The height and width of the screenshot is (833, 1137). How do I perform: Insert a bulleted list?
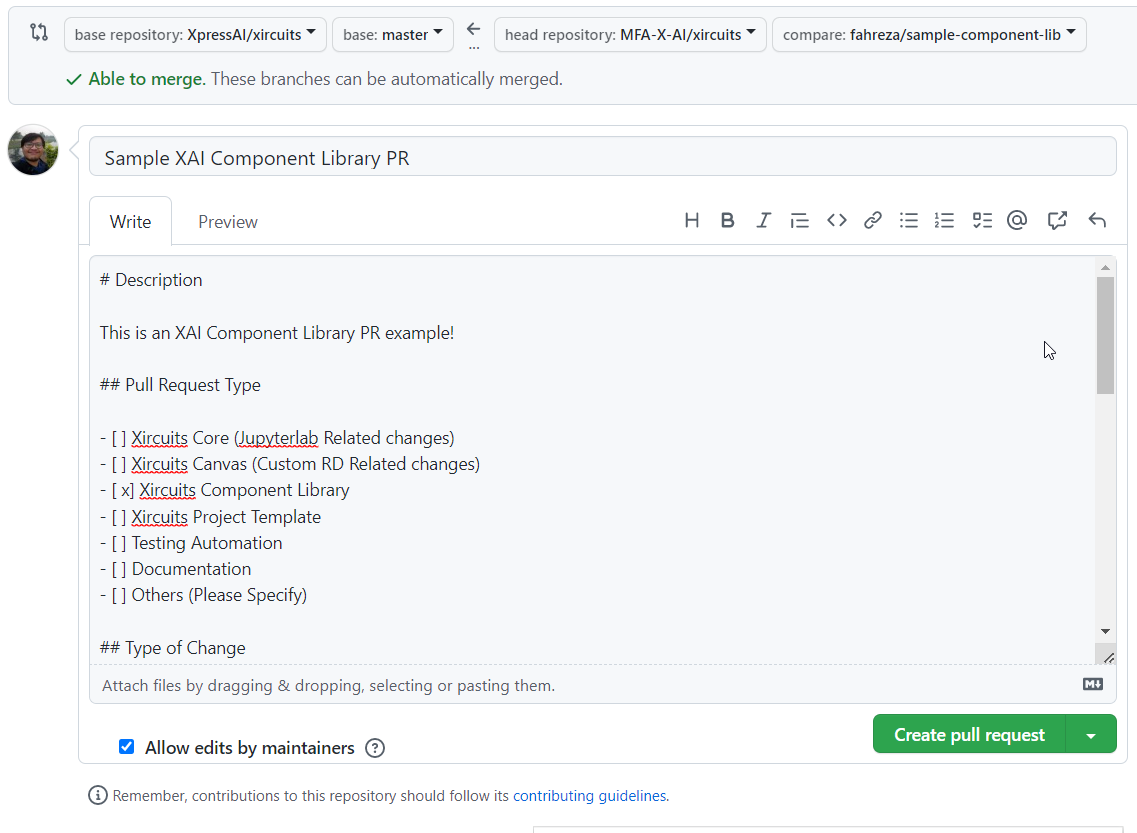[909, 220]
